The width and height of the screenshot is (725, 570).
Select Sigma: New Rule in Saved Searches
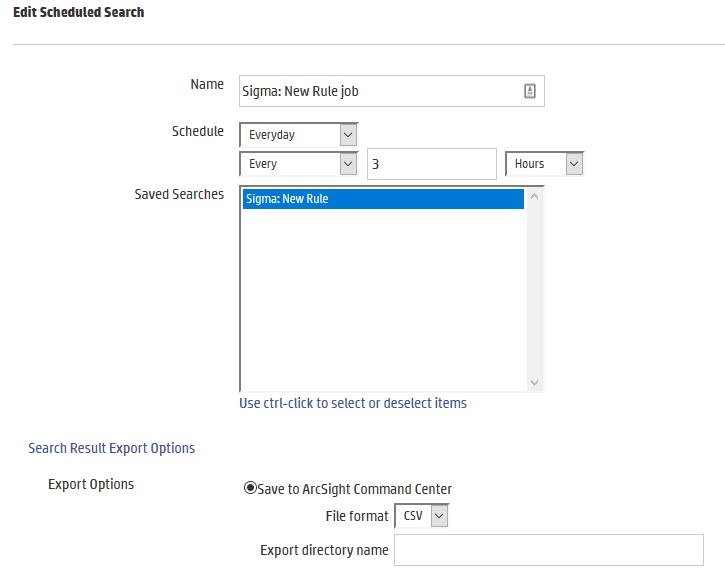[x=383, y=199]
